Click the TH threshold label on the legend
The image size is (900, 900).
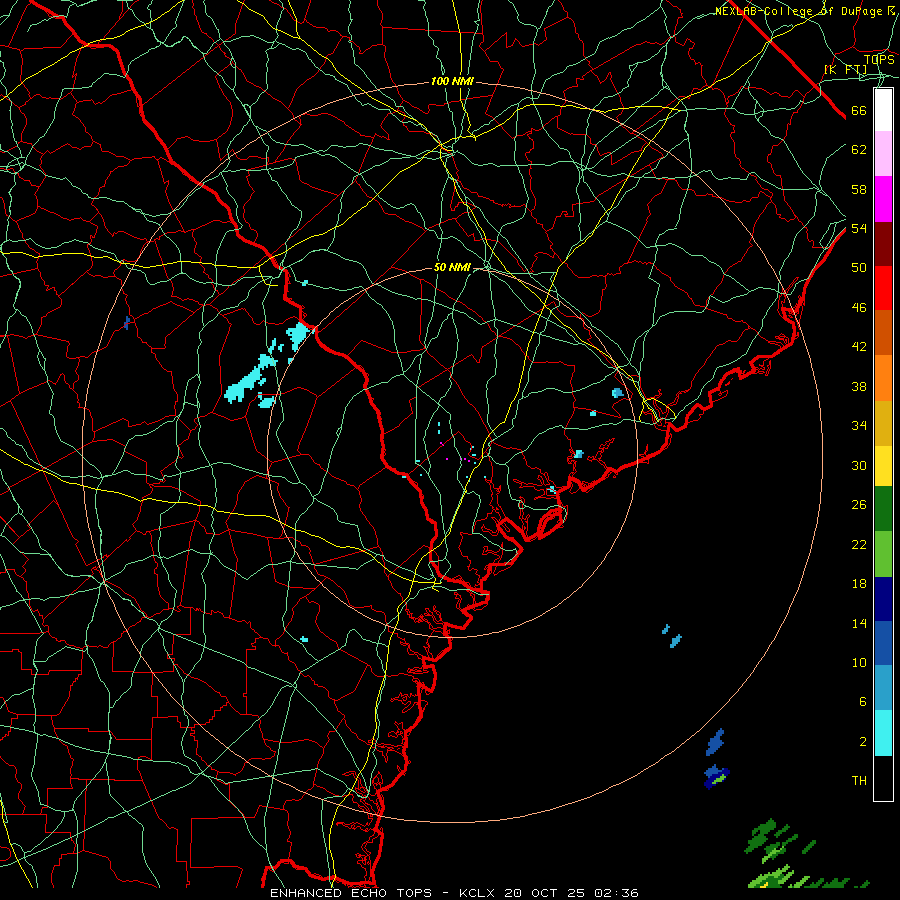click(x=859, y=781)
